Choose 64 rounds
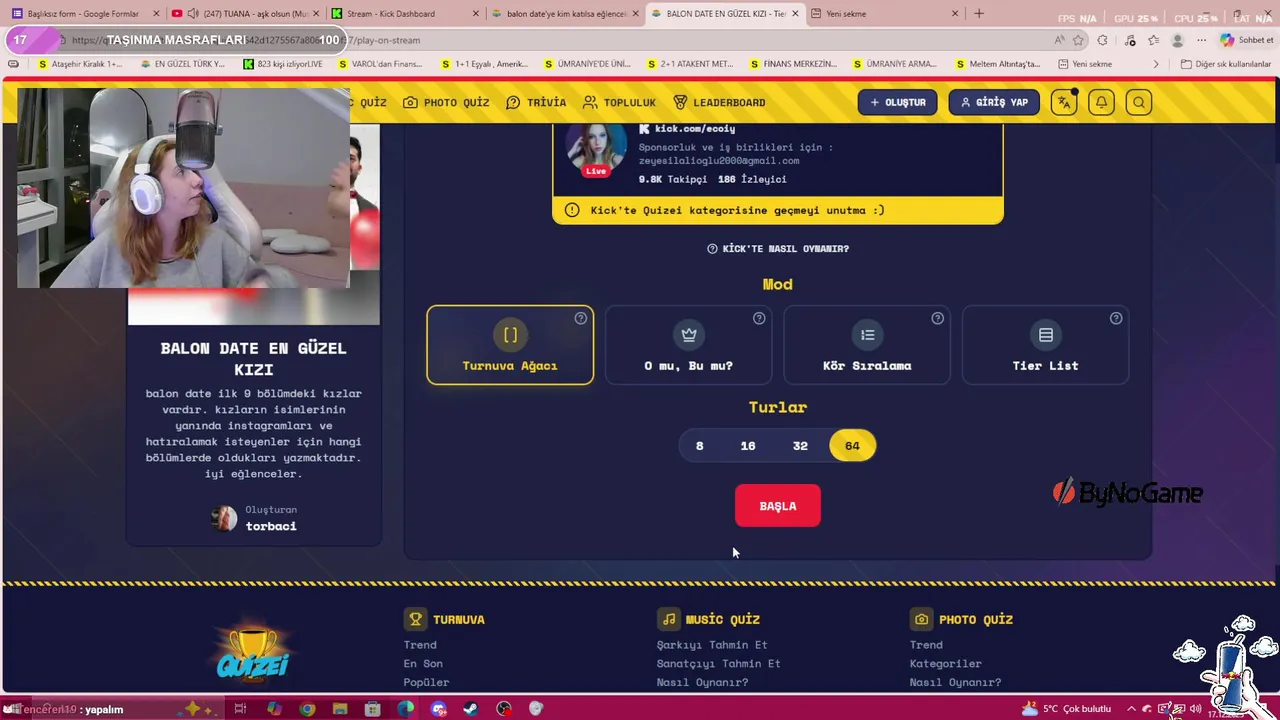The width and height of the screenshot is (1280, 720). (852, 446)
